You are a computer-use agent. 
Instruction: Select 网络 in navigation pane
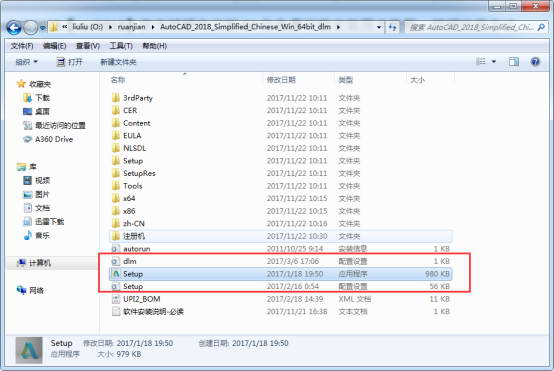tap(30, 291)
